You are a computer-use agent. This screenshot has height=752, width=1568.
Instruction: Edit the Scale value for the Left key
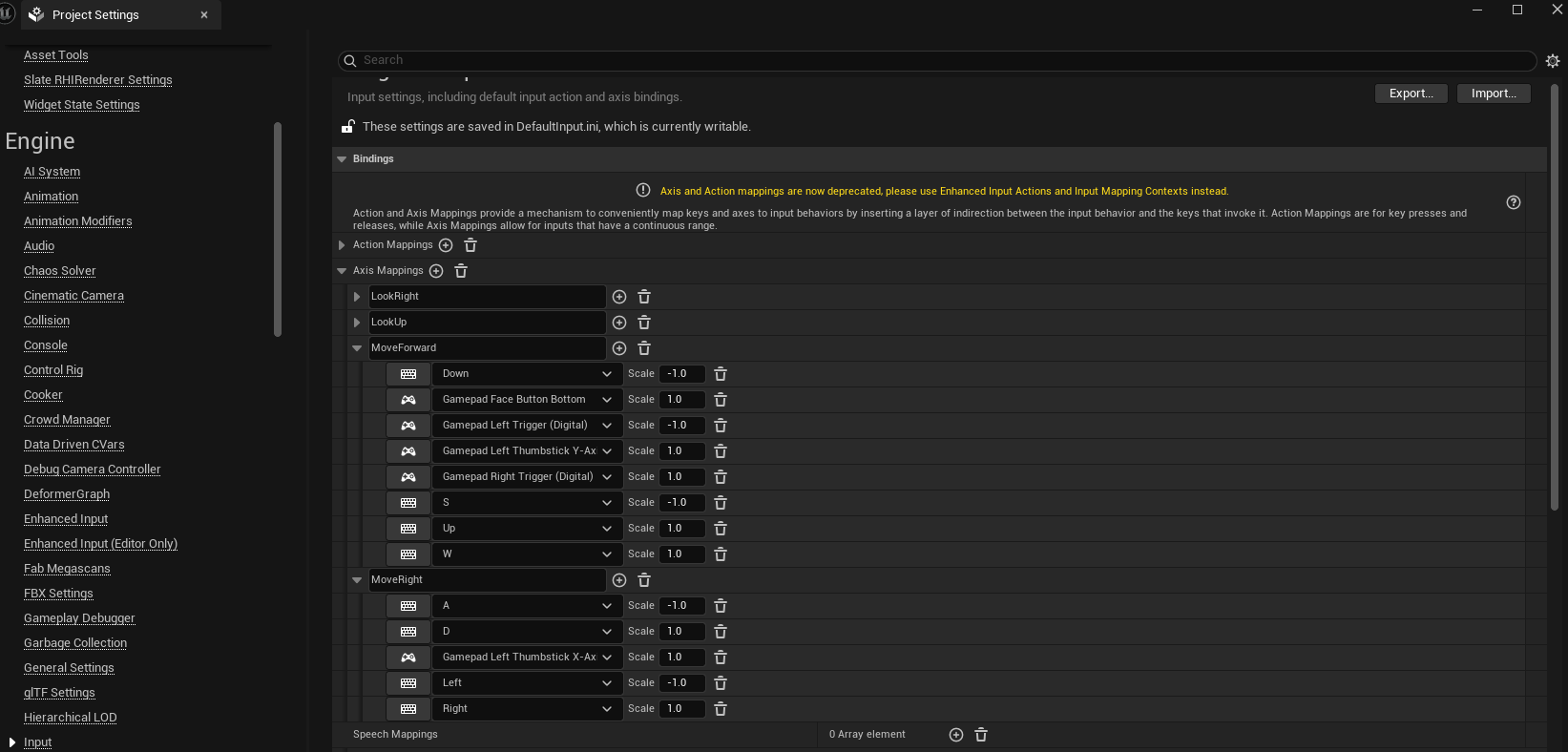pyautogui.click(x=682, y=683)
